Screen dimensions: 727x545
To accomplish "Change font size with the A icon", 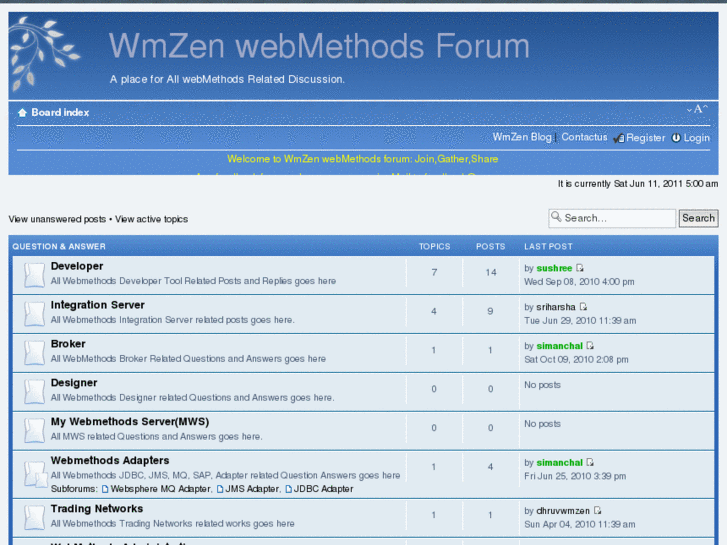I will pos(697,109).
